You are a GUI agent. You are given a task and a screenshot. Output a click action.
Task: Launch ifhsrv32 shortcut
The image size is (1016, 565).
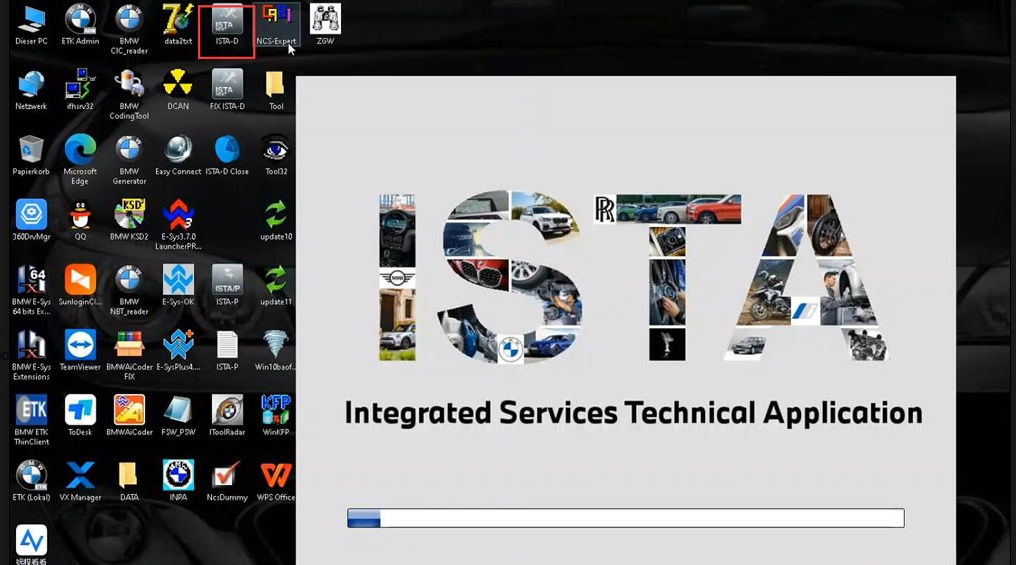(80, 89)
